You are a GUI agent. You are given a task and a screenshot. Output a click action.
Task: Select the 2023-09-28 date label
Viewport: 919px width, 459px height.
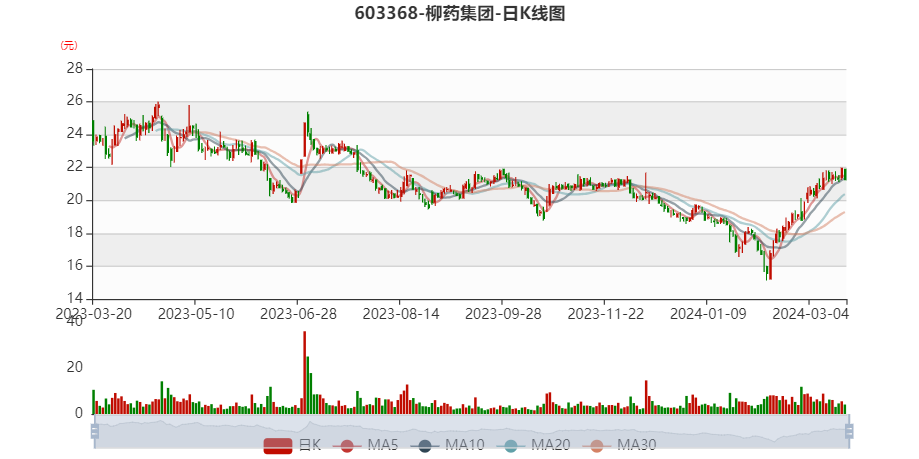point(503,314)
